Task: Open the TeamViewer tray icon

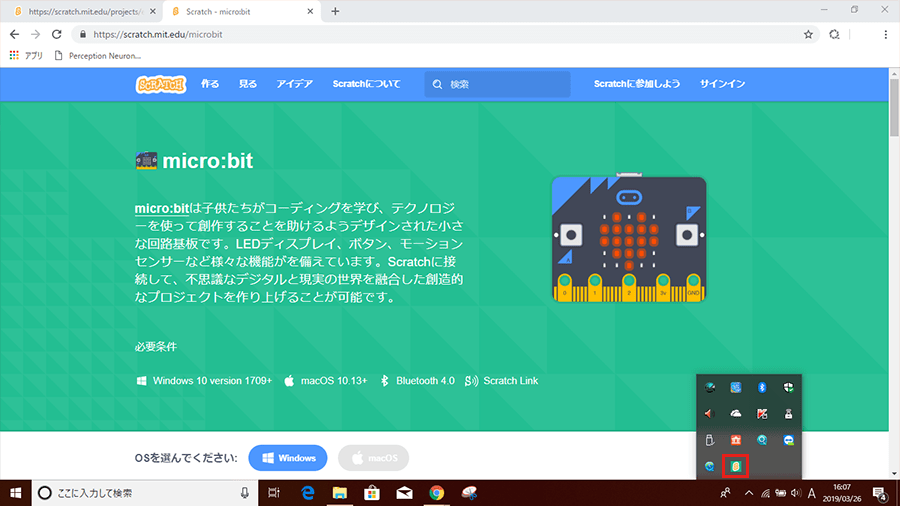Action: [788, 440]
